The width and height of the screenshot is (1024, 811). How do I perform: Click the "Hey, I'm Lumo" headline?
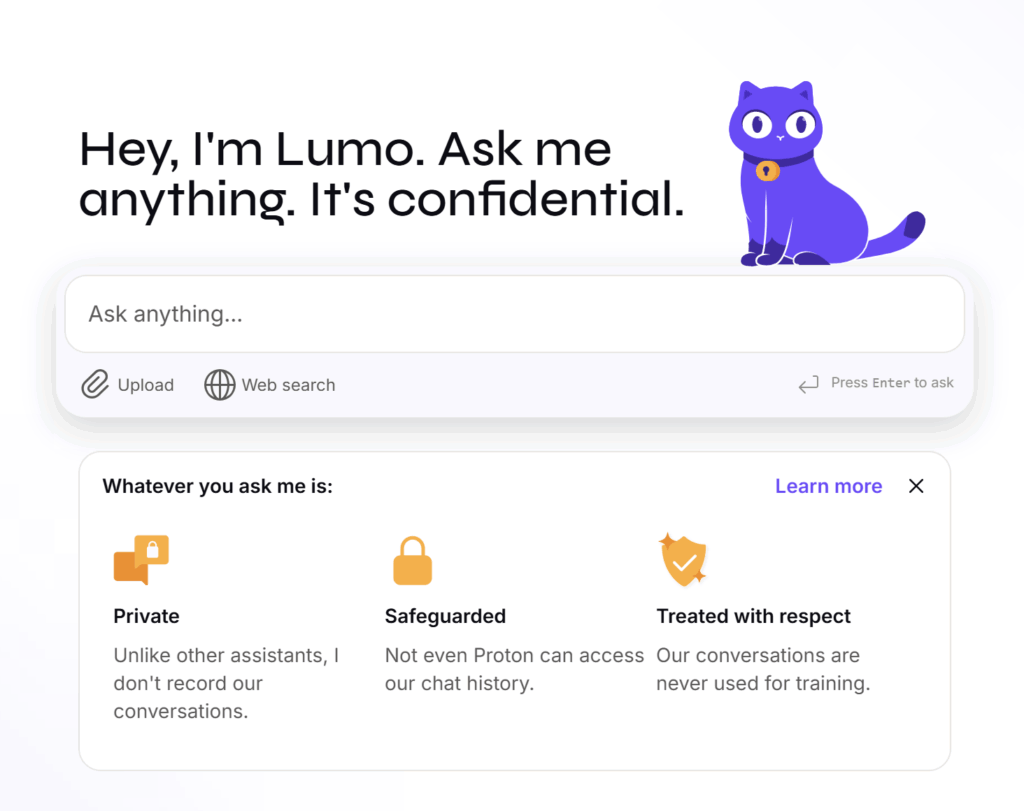(x=345, y=151)
